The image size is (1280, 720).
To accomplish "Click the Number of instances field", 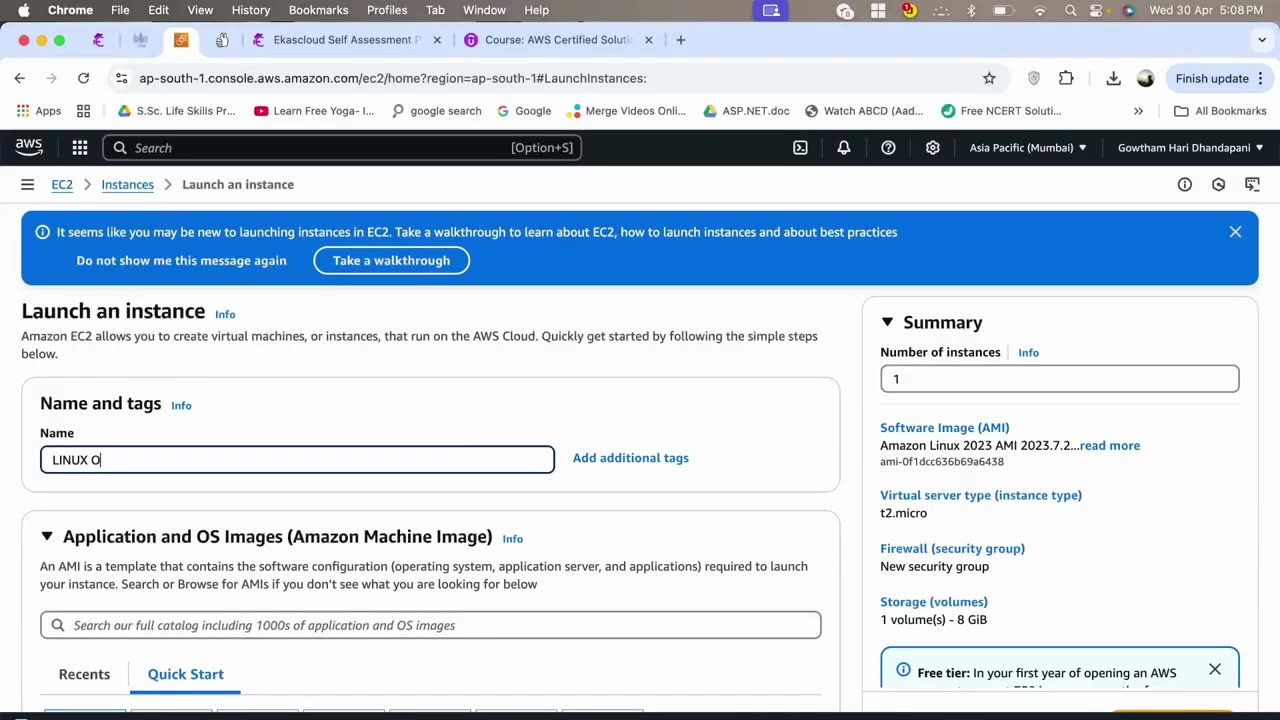I will coord(1059,379).
